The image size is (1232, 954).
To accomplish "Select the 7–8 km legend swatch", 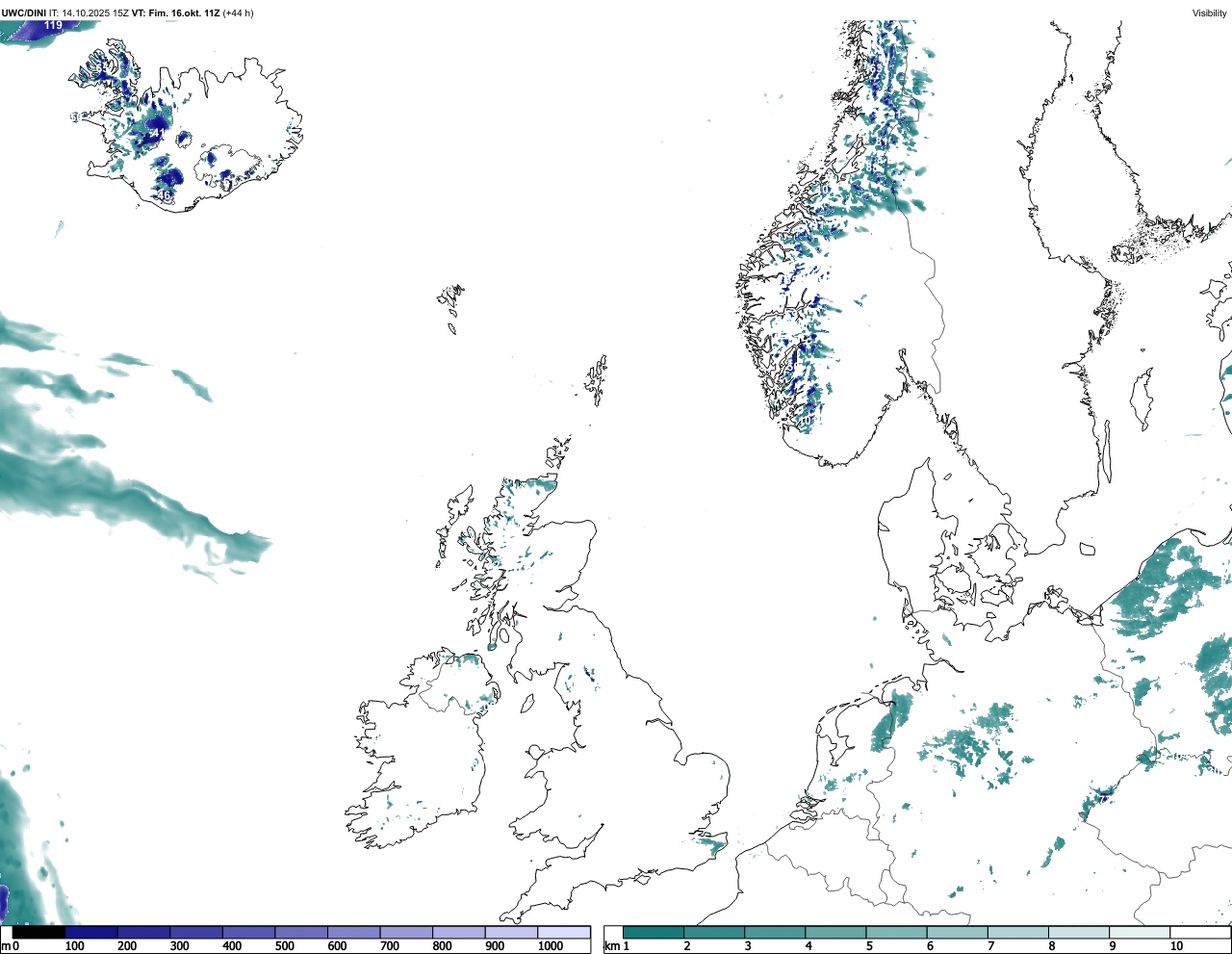I will tap(1018, 932).
